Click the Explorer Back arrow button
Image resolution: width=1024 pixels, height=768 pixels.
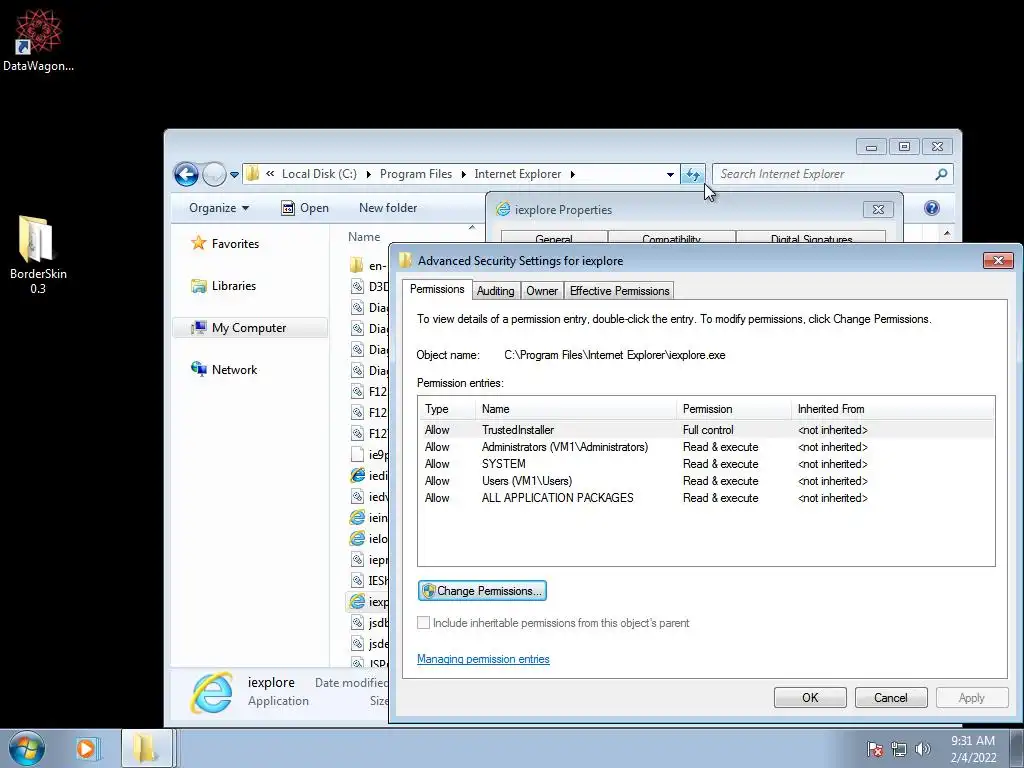(x=186, y=174)
